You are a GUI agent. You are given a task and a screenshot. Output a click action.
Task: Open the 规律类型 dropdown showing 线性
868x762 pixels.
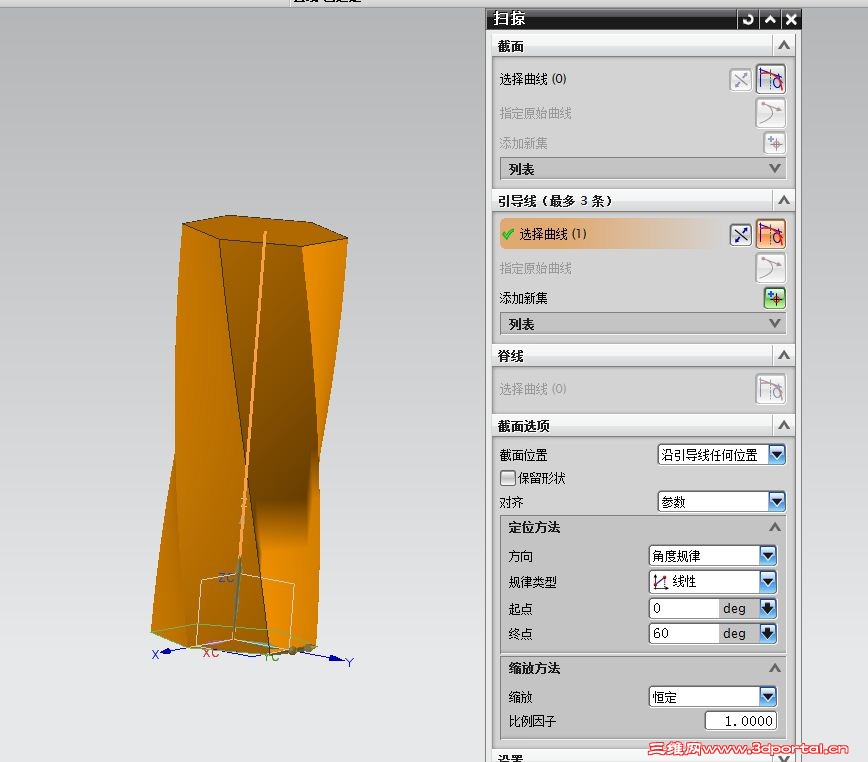pyautogui.click(x=768, y=582)
